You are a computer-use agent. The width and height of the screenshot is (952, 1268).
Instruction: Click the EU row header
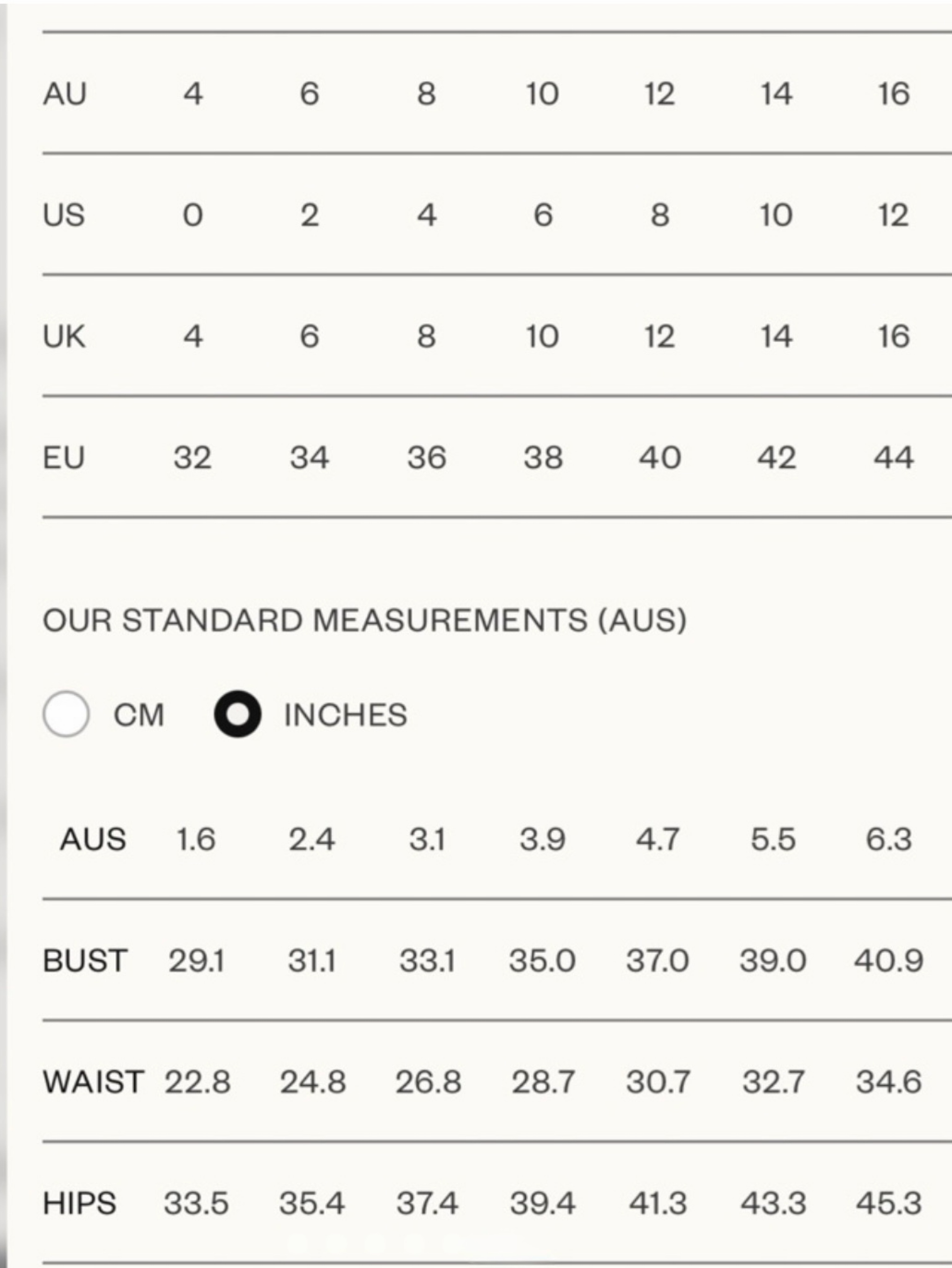tap(64, 457)
